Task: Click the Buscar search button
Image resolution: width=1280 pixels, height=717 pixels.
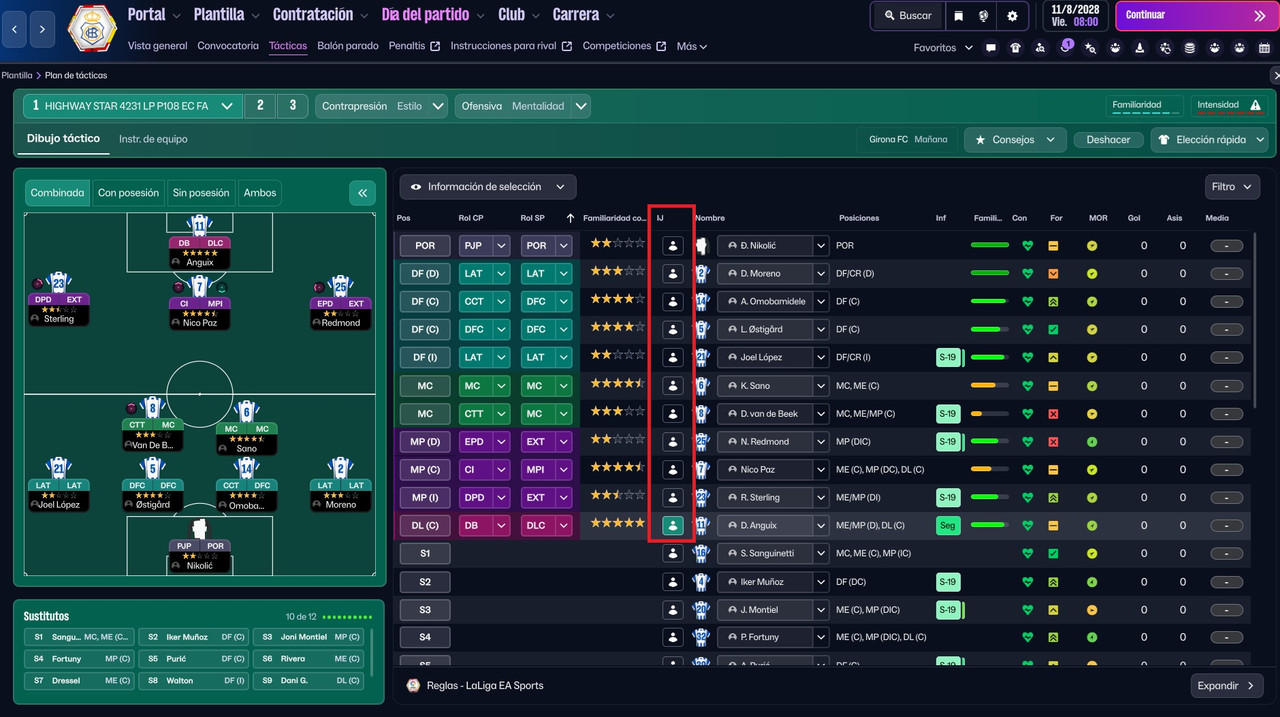Action: [x=907, y=16]
